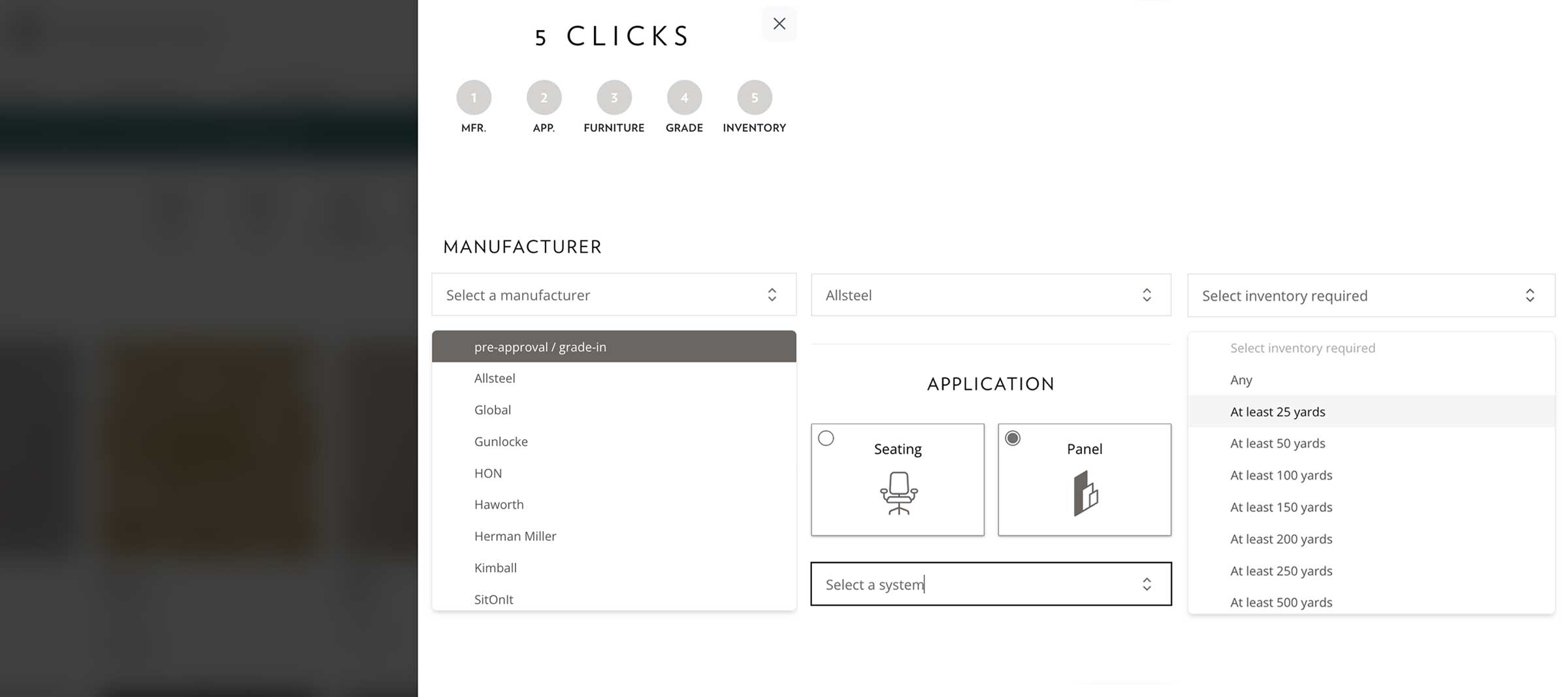Viewport: 1568px width, 697px height.
Task: Expand the Allsteel dropdown
Action: click(990, 295)
